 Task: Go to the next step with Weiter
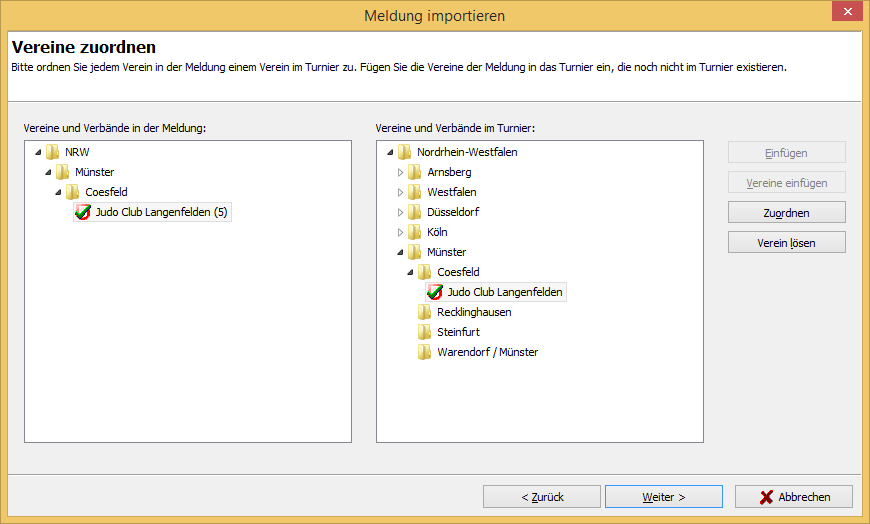pyautogui.click(x=664, y=497)
